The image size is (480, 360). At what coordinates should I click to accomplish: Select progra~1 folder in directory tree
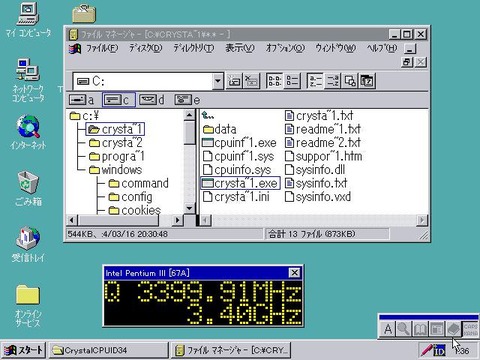[x=117, y=156]
